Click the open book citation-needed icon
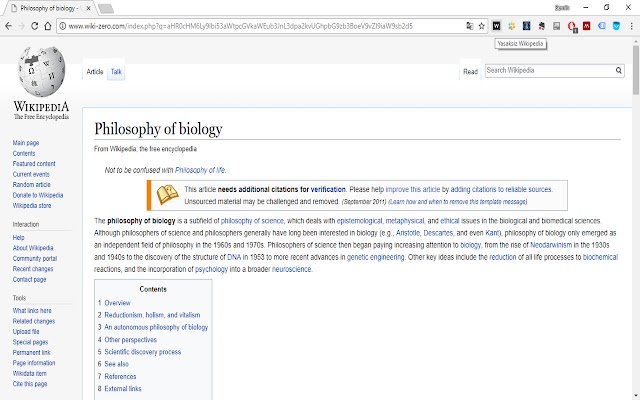Screen dimensions: 640x400 point(167,195)
